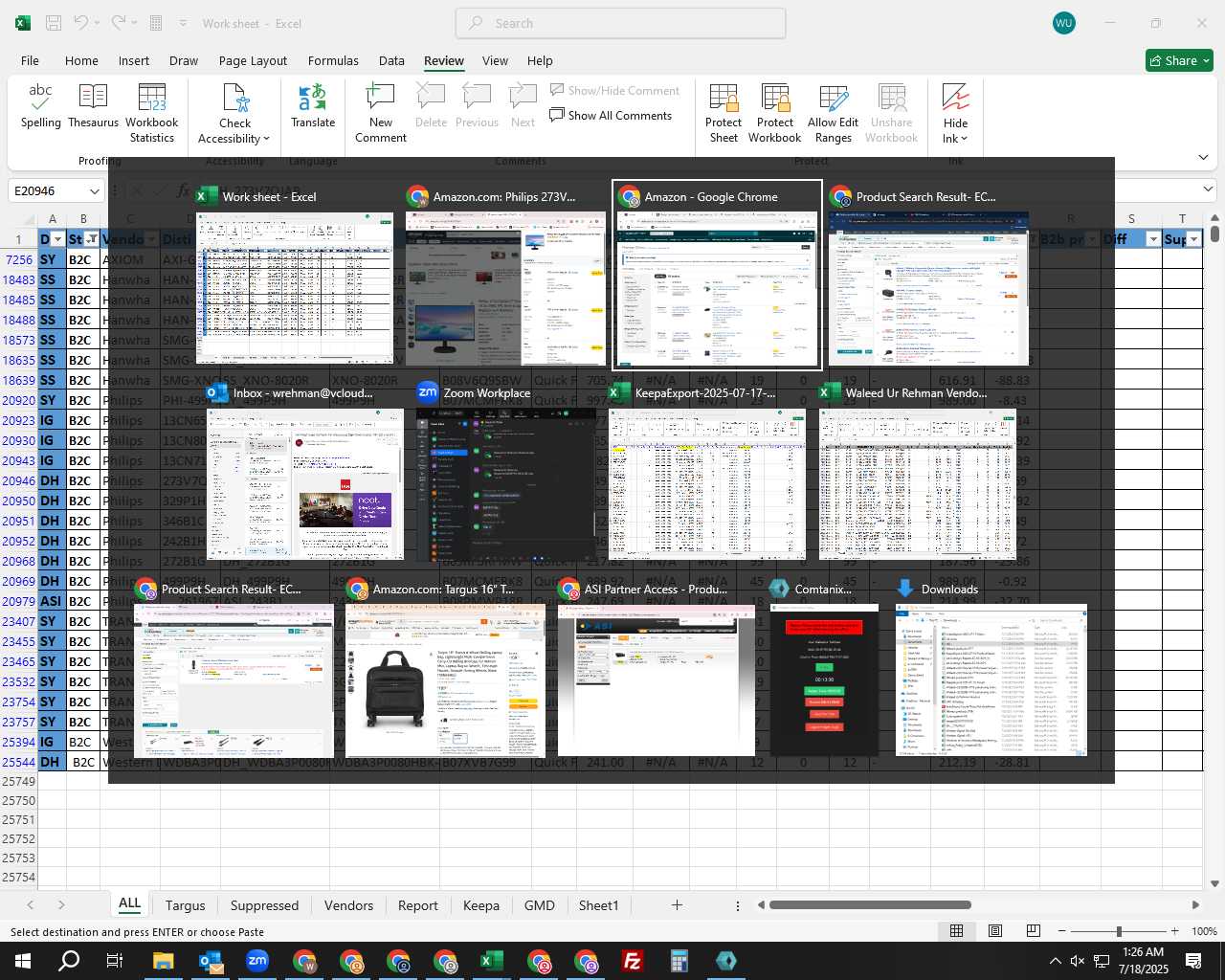Click the 100% zoom level
This screenshot has height=980, width=1225.
pos(1204,931)
